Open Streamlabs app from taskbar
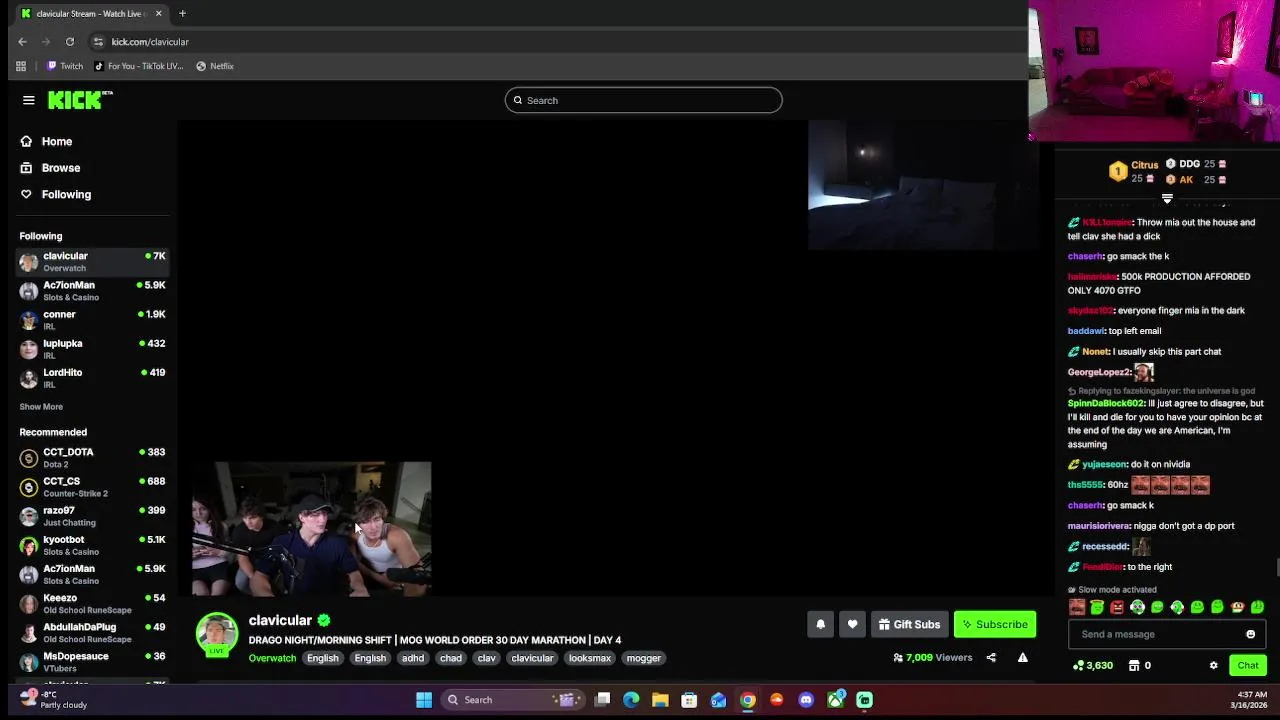 (864, 700)
